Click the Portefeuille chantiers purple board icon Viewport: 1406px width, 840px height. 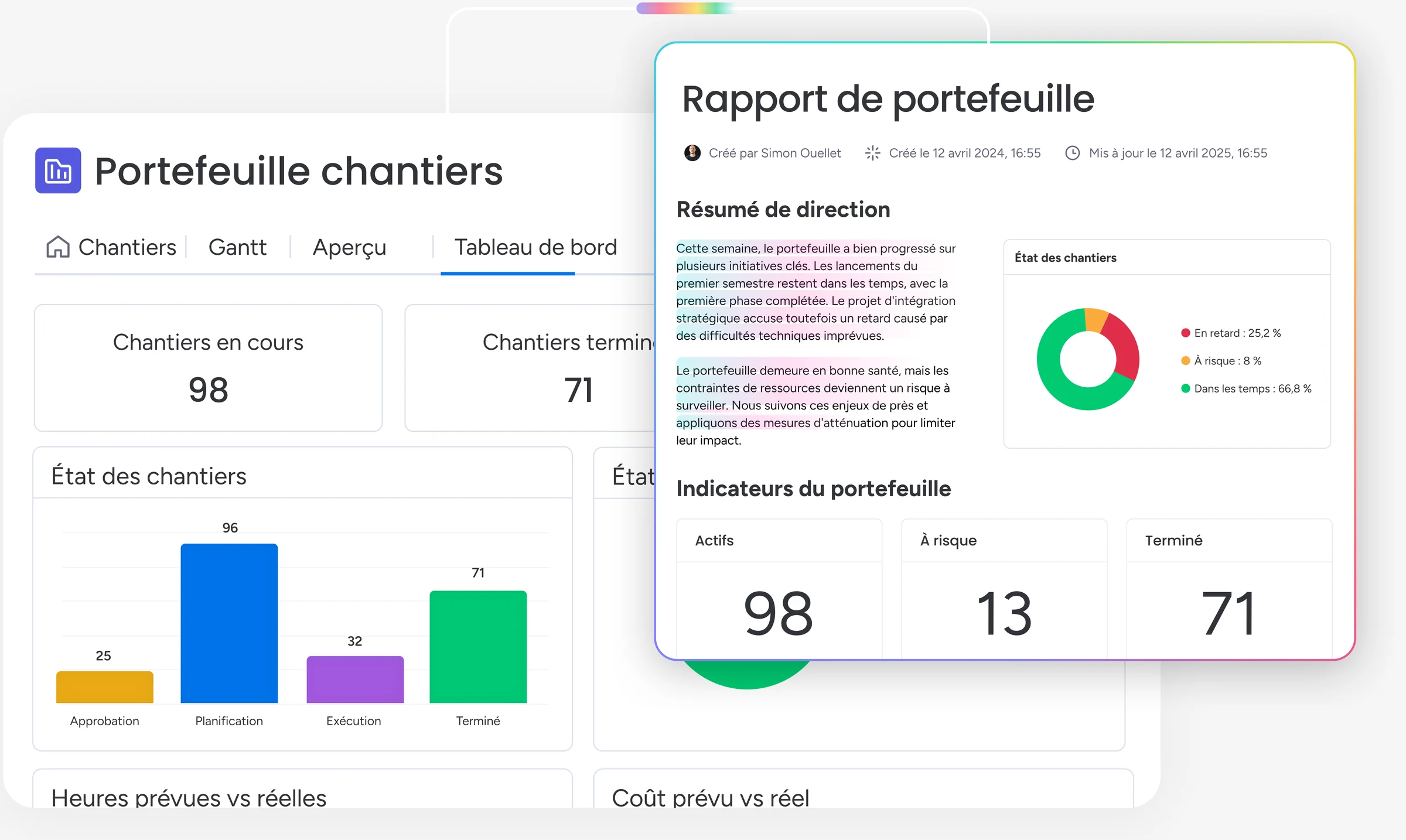coord(58,170)
